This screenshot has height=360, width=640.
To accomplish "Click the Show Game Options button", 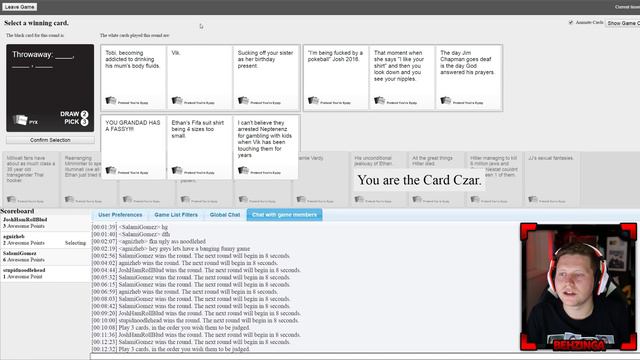I will click(622, 23).
